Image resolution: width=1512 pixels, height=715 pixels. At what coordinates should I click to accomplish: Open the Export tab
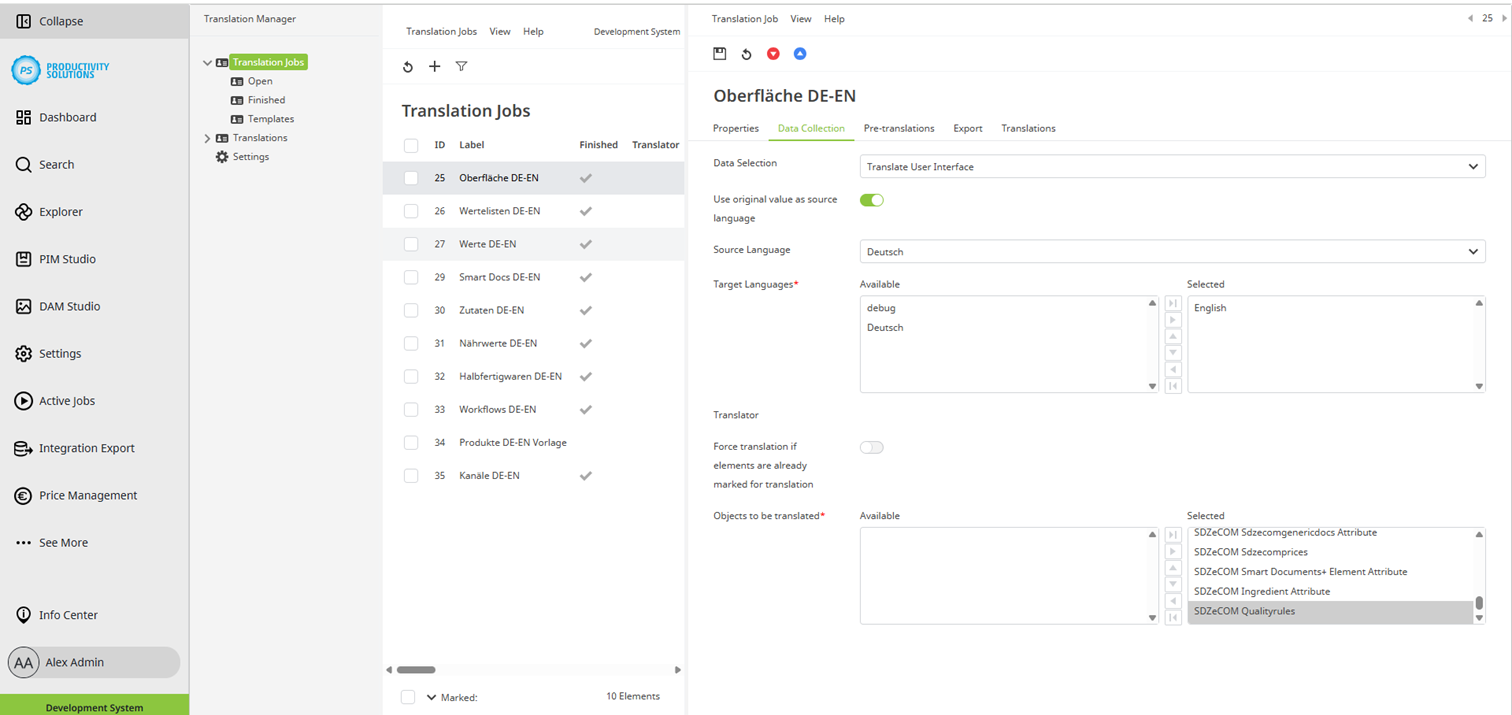(967, 128)
